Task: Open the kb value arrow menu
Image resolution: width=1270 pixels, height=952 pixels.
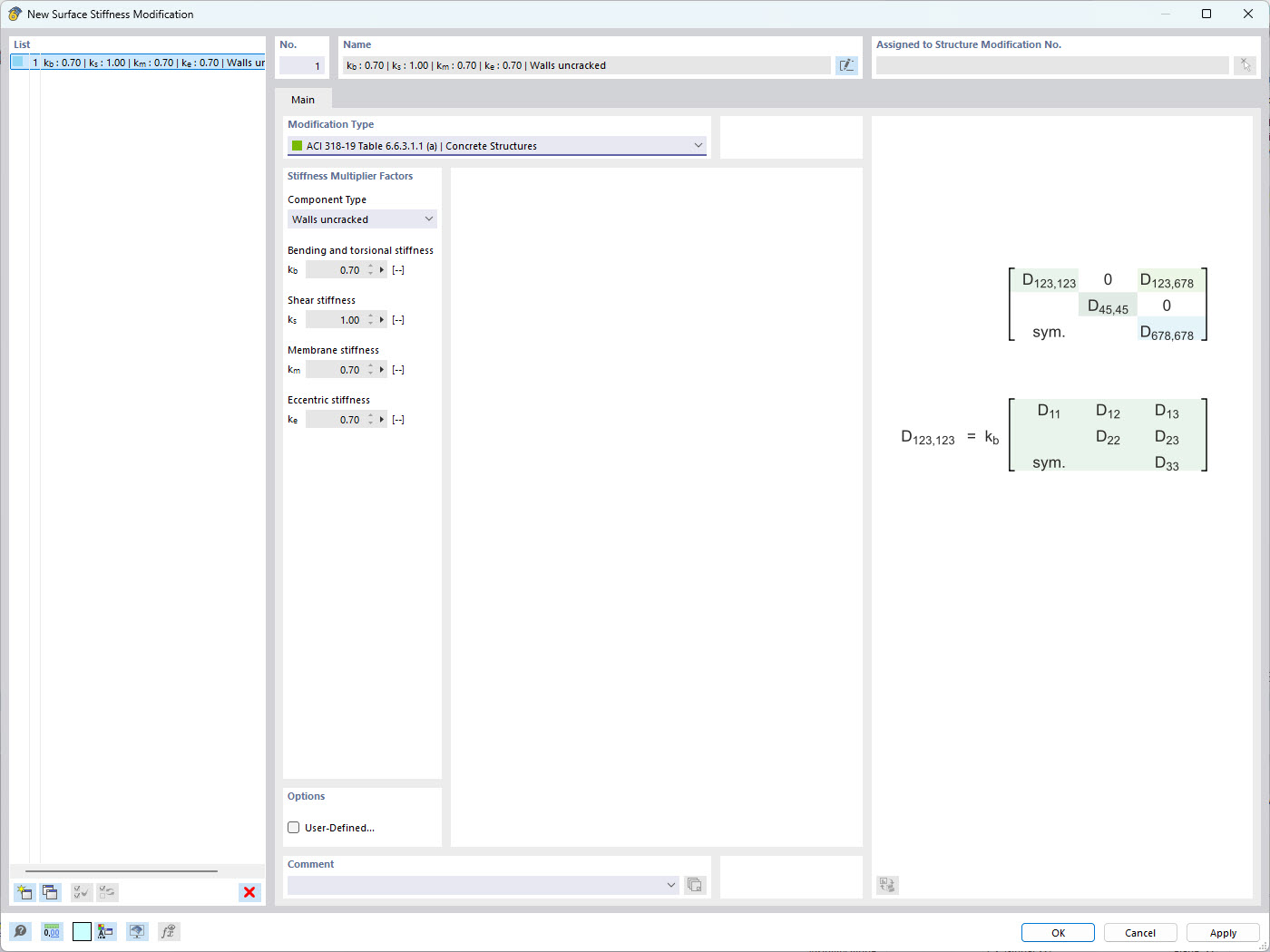Action: 382,270
